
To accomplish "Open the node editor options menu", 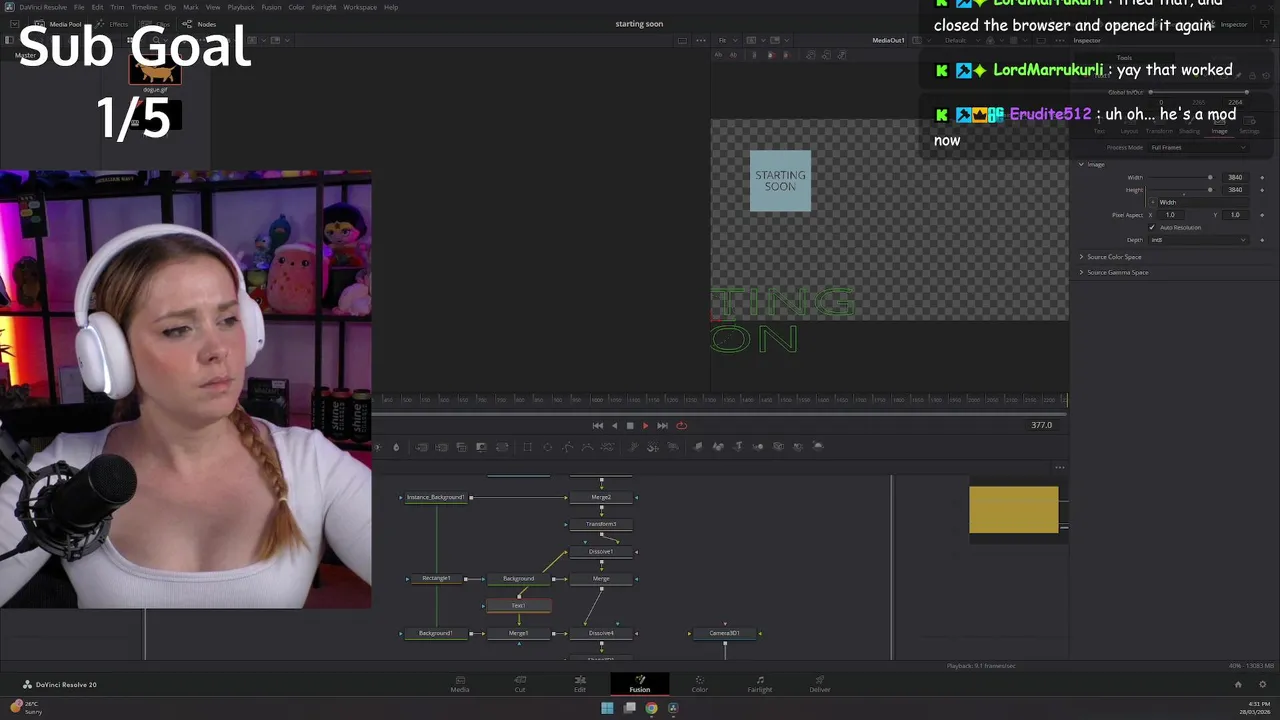I will pos(1060,467).
